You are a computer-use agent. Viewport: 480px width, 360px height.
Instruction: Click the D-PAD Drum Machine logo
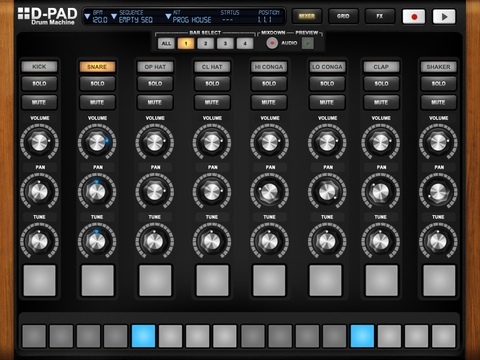47,16
